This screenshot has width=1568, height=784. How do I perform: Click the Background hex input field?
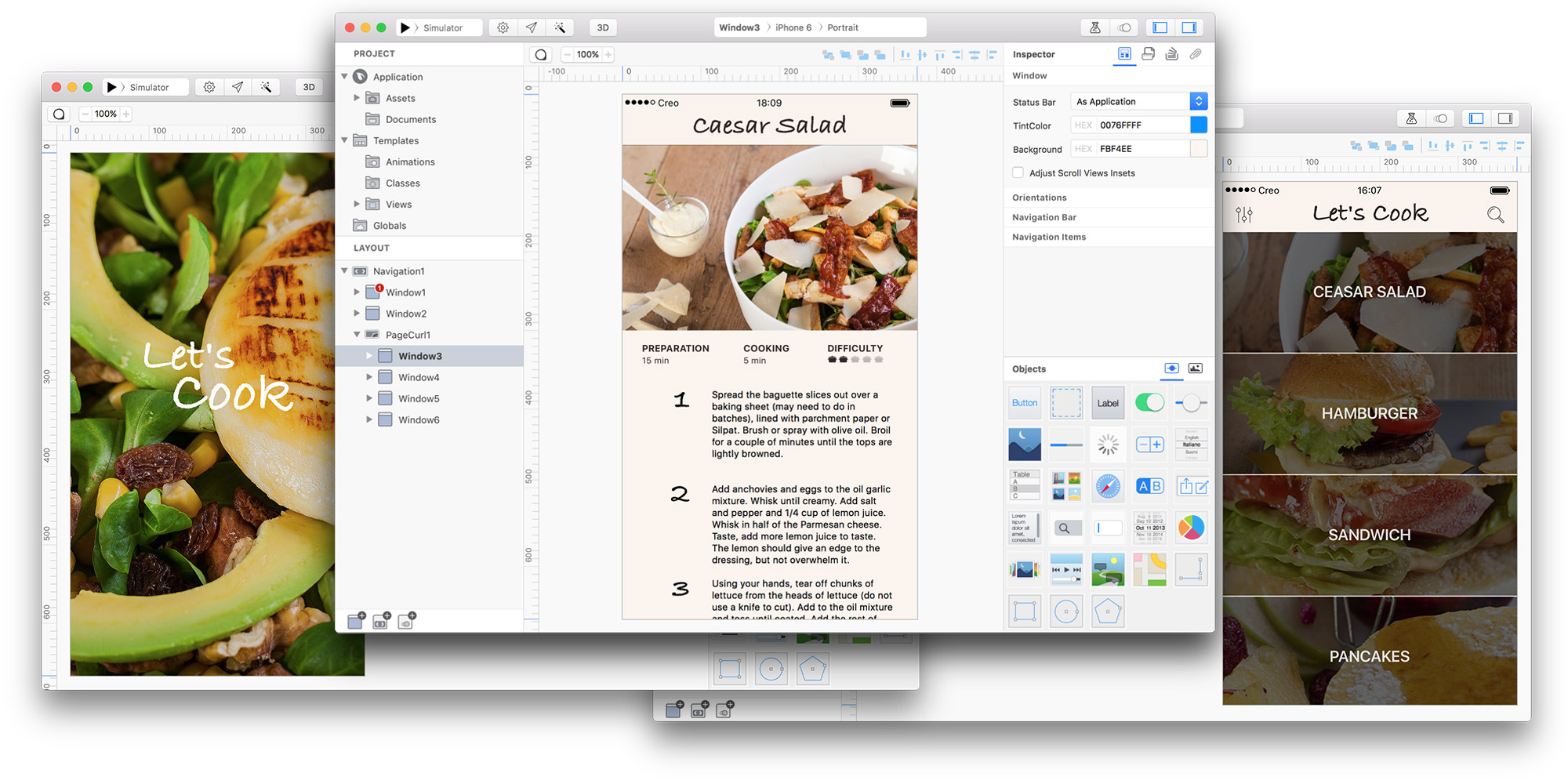pyautogui.click(x=1142, y=148)
